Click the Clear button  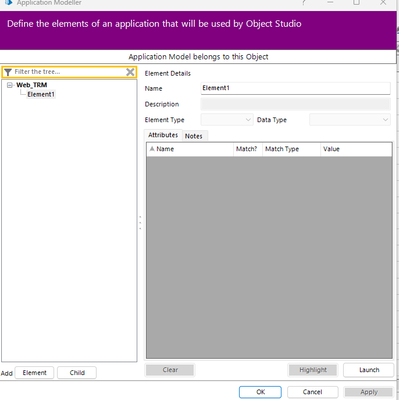coord(170,370)
